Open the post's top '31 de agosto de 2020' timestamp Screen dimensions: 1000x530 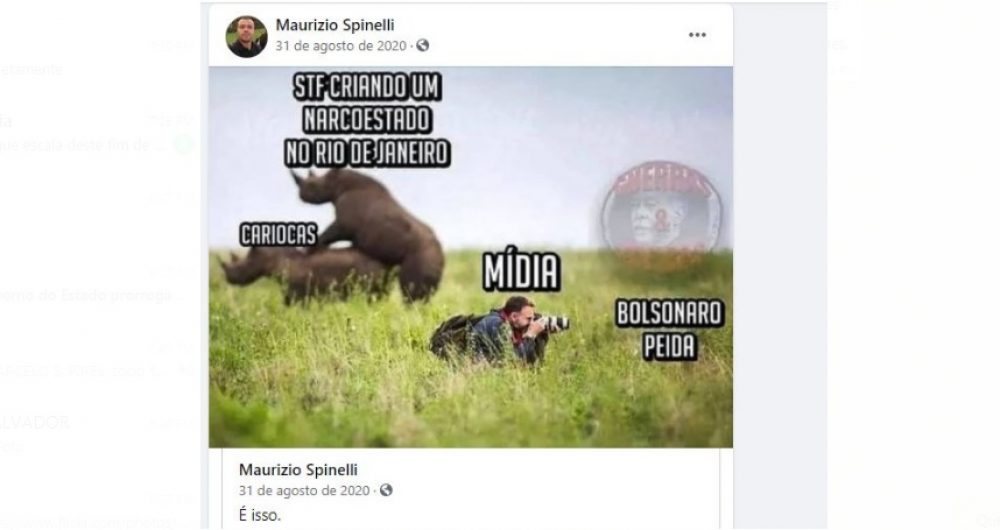click(341, 46)
